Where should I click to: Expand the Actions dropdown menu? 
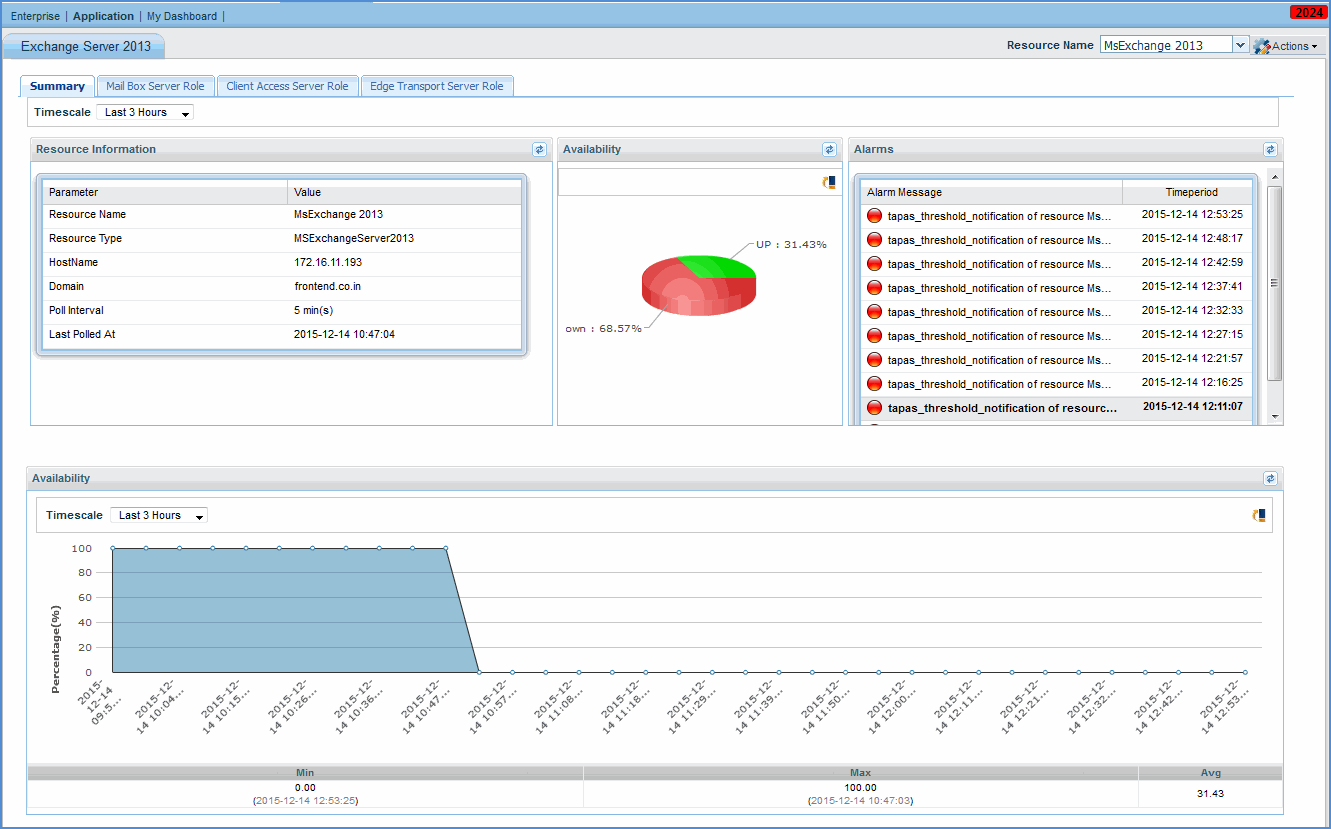pyautogui.click(x=1292, y=45)
